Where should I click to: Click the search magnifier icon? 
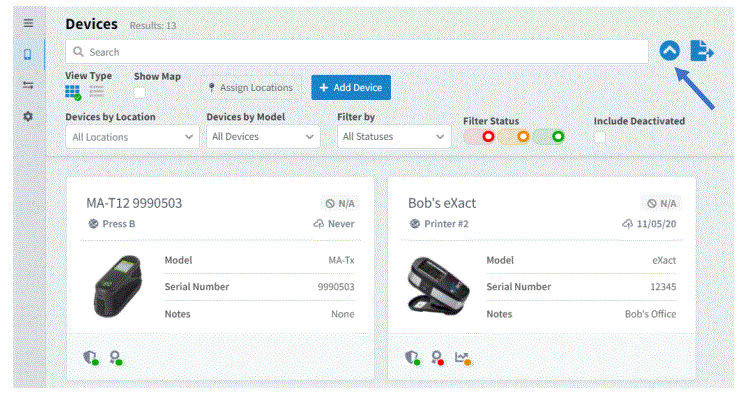tap(78, 52)
